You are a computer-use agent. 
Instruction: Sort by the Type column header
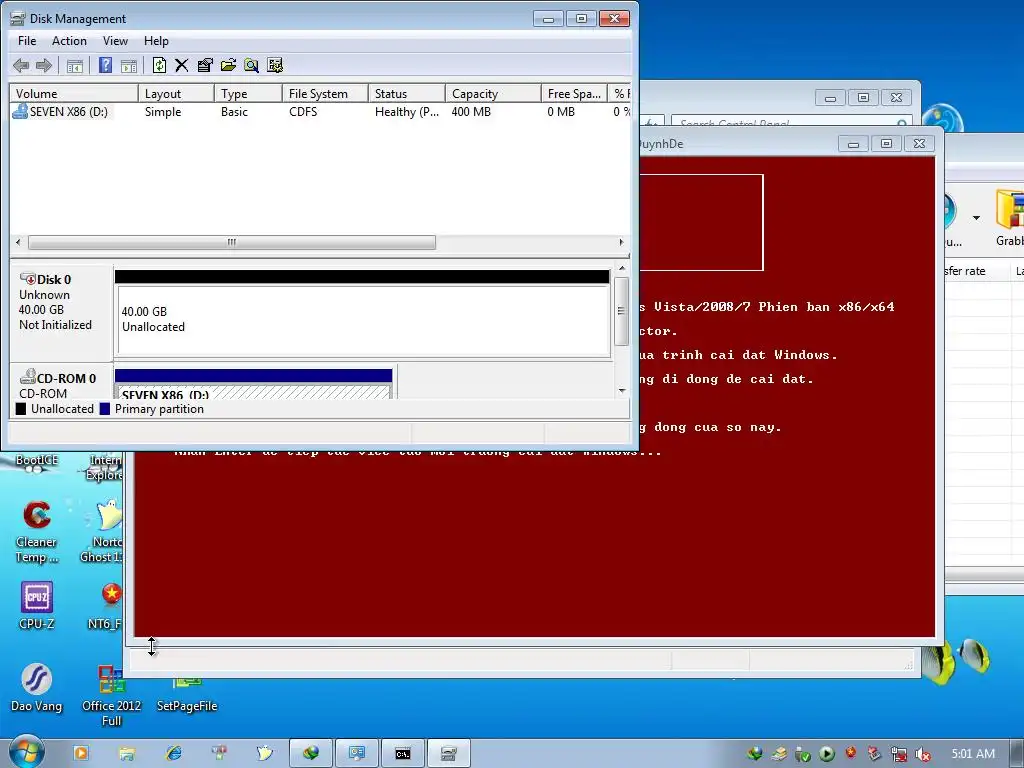point(248,93)
